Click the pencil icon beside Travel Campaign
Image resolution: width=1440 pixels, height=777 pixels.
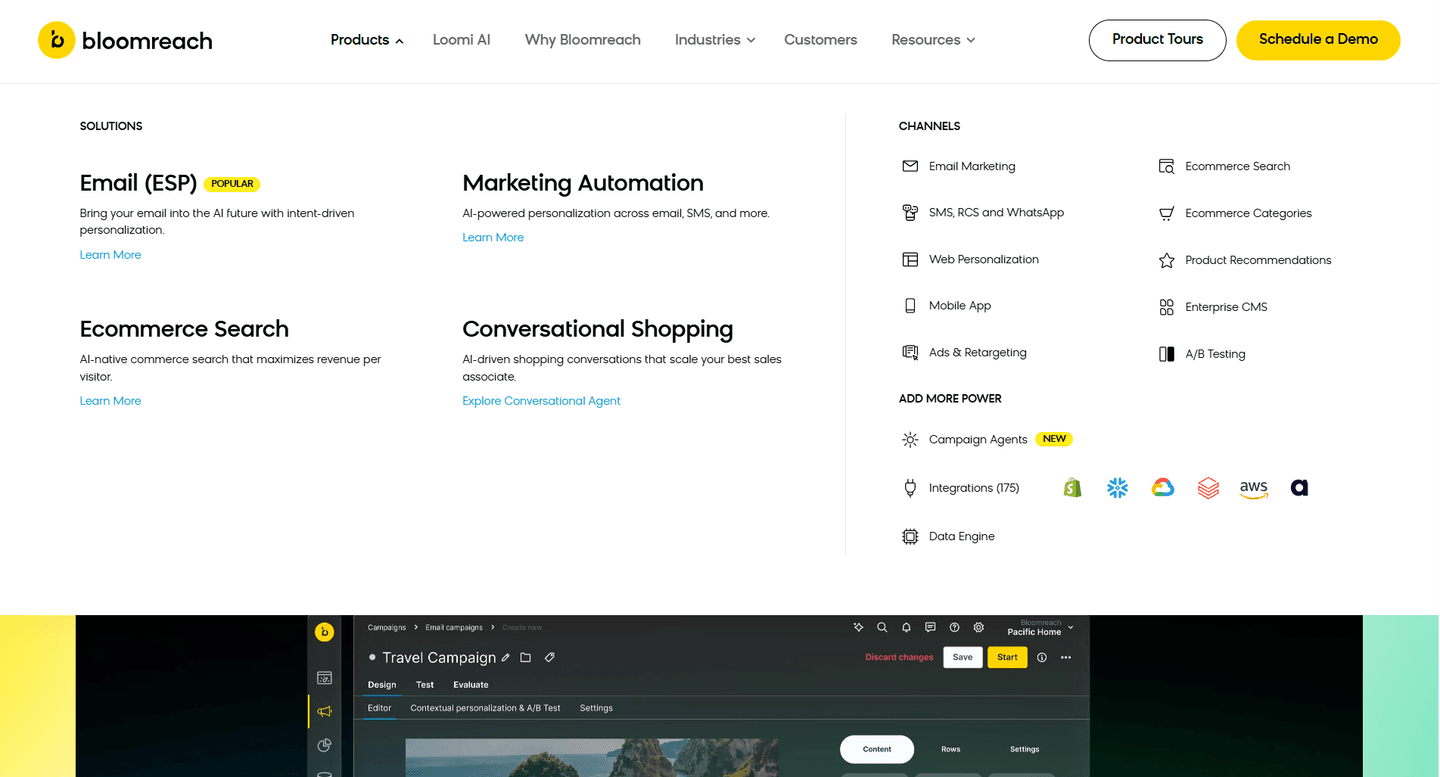[506, 657]
